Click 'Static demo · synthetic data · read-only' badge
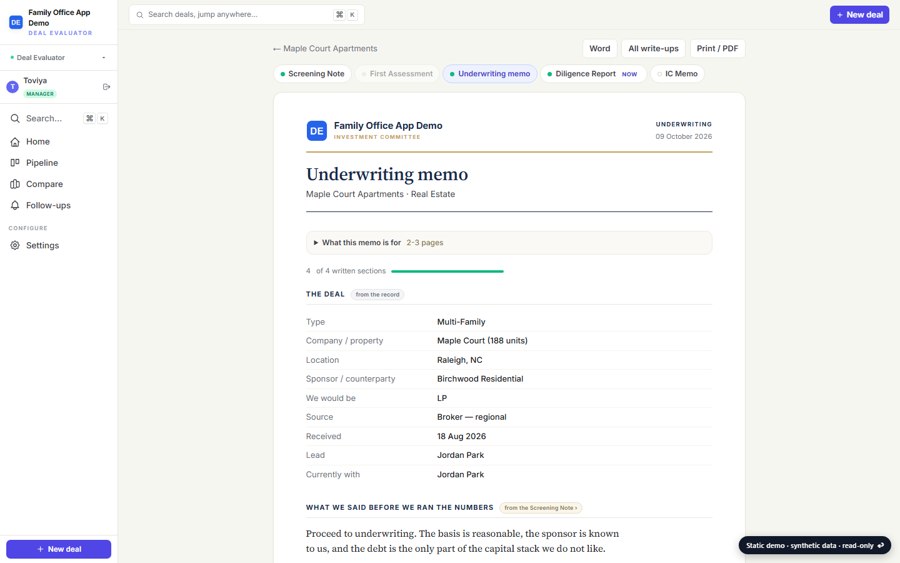Viewport: 900px width, 563px height. pyautogui.click(x=814, y=545)
